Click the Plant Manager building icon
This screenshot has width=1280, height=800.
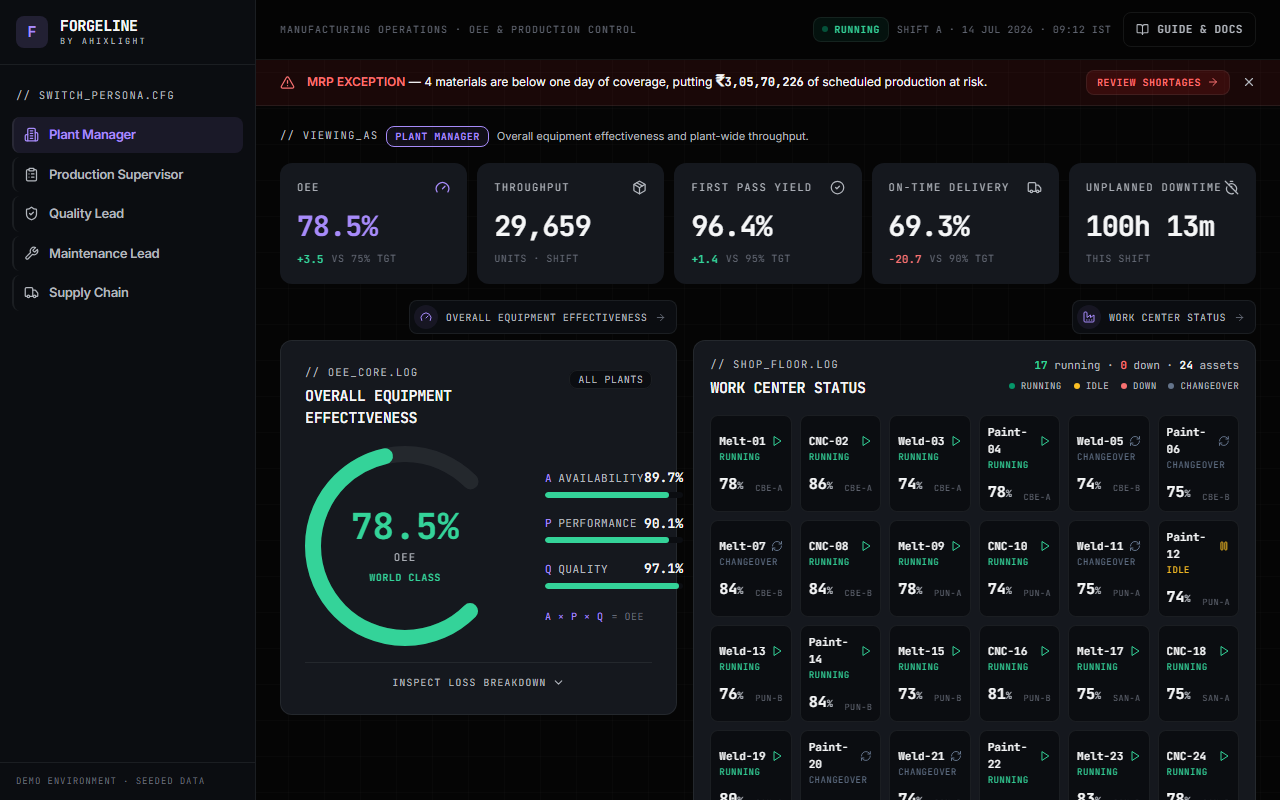point(31,135)
